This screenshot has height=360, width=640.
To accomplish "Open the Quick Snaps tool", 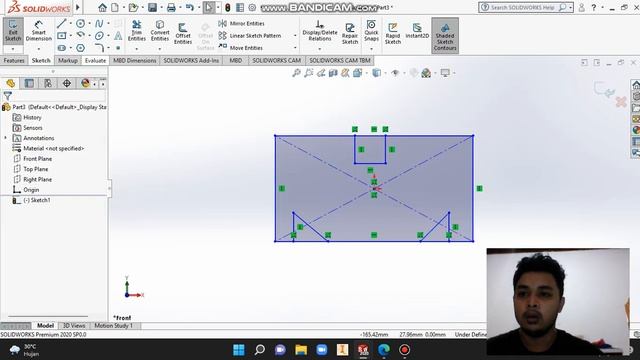I will 371,31.
